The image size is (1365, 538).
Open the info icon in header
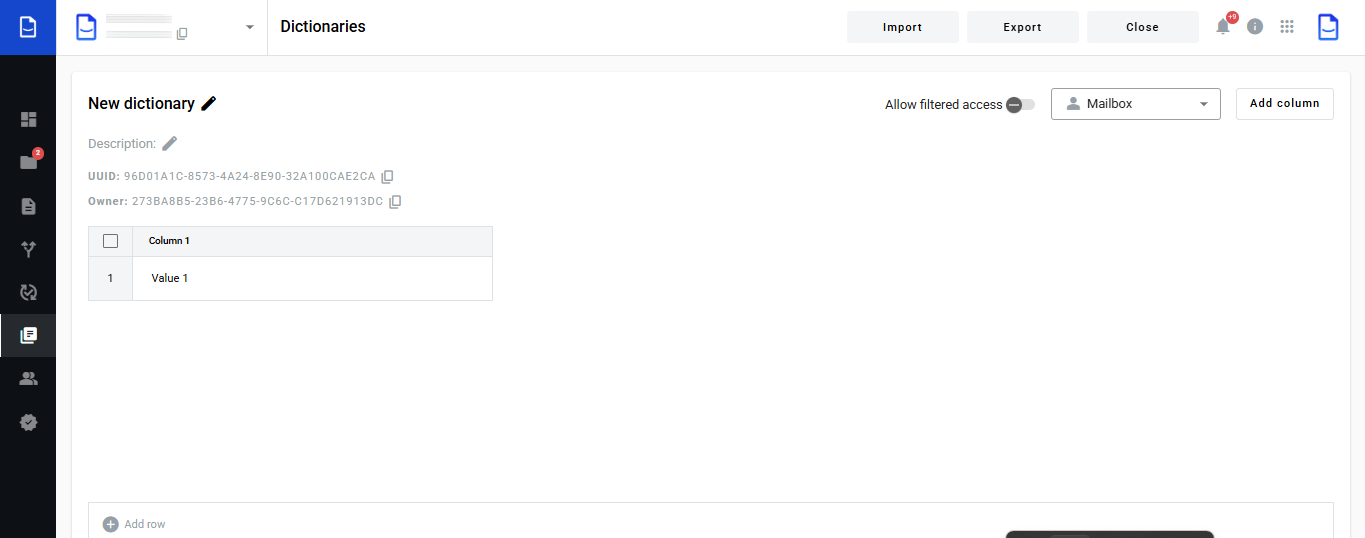pyautogui.click(x=1255, y=27)
